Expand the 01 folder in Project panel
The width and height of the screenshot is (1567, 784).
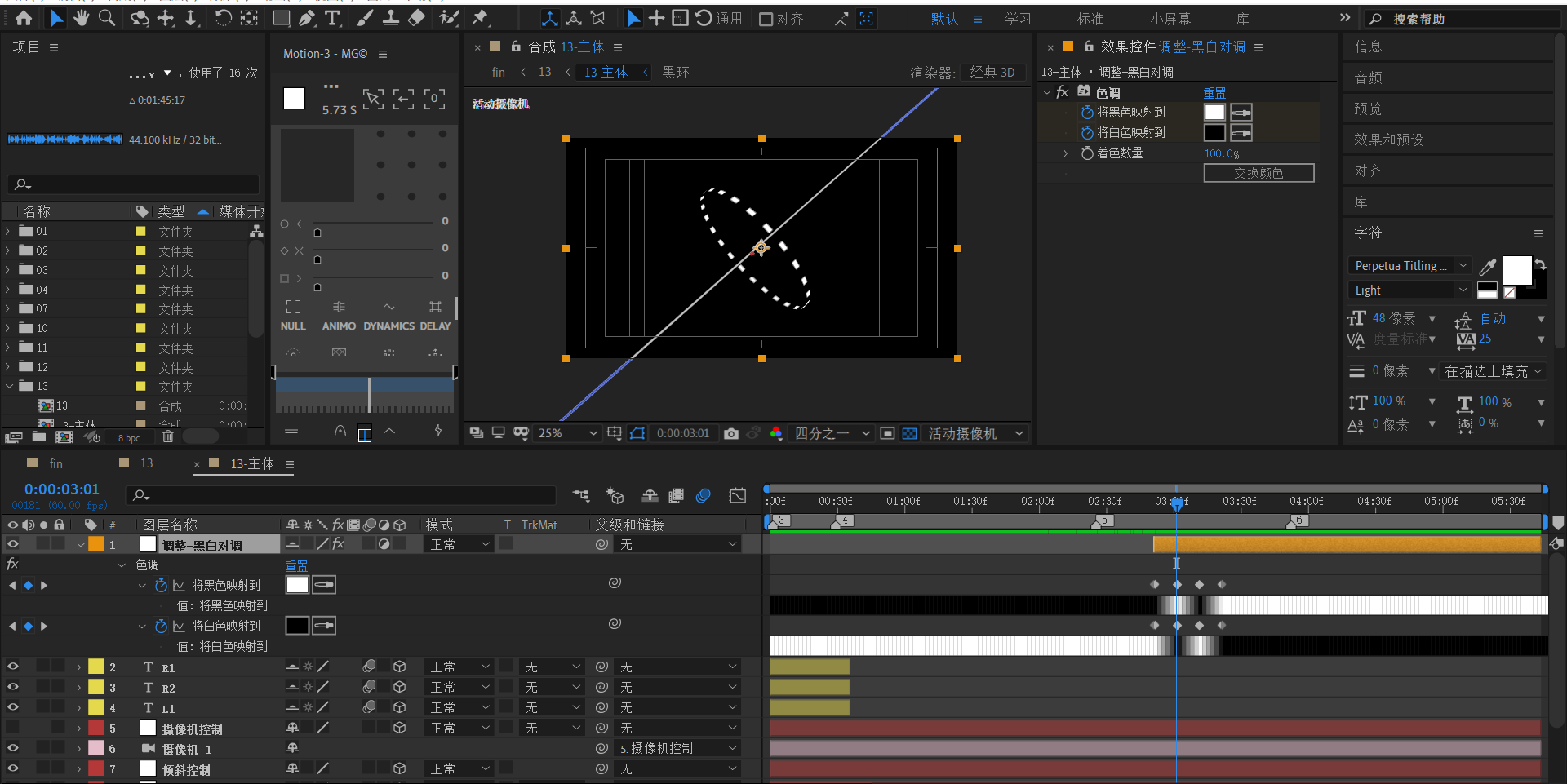click(x=8, y=231)
